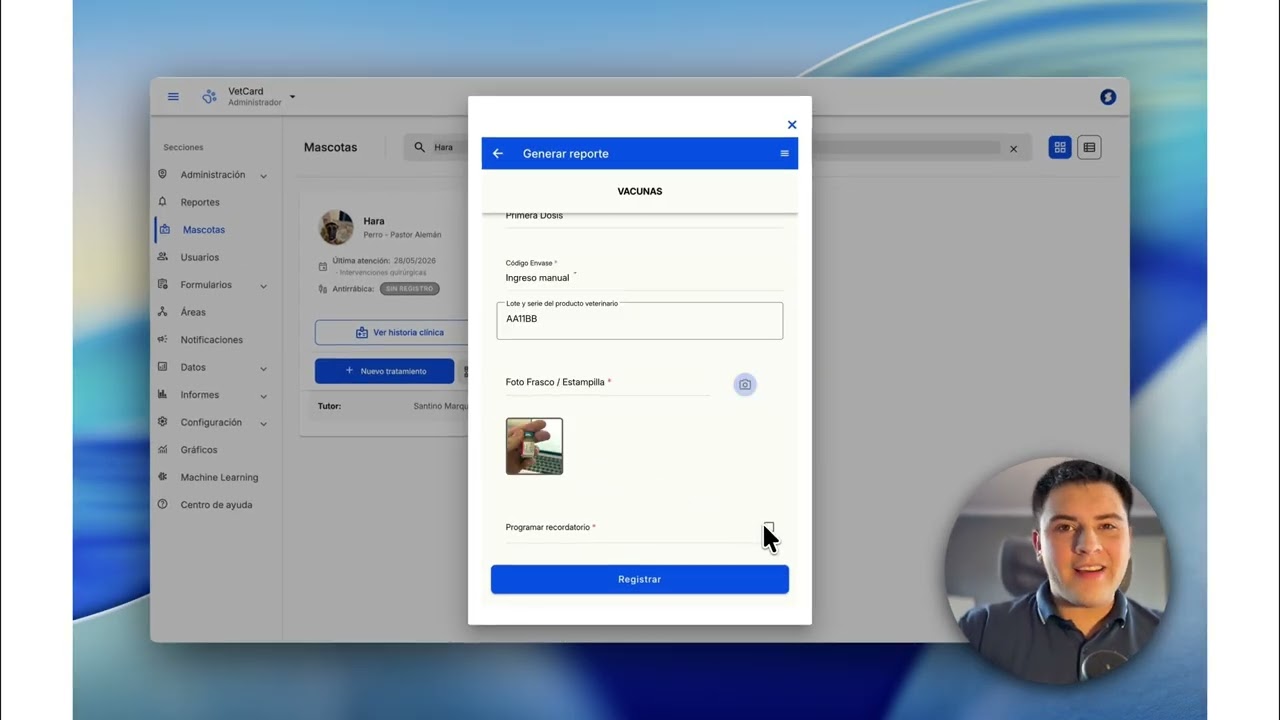Click Nuevo tratamiento button
The image size is (1280, 720).
click(x=385, y=371)
